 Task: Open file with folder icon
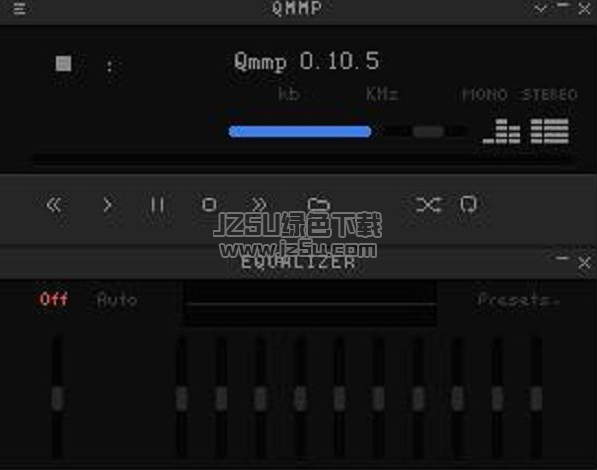(318, 204)
